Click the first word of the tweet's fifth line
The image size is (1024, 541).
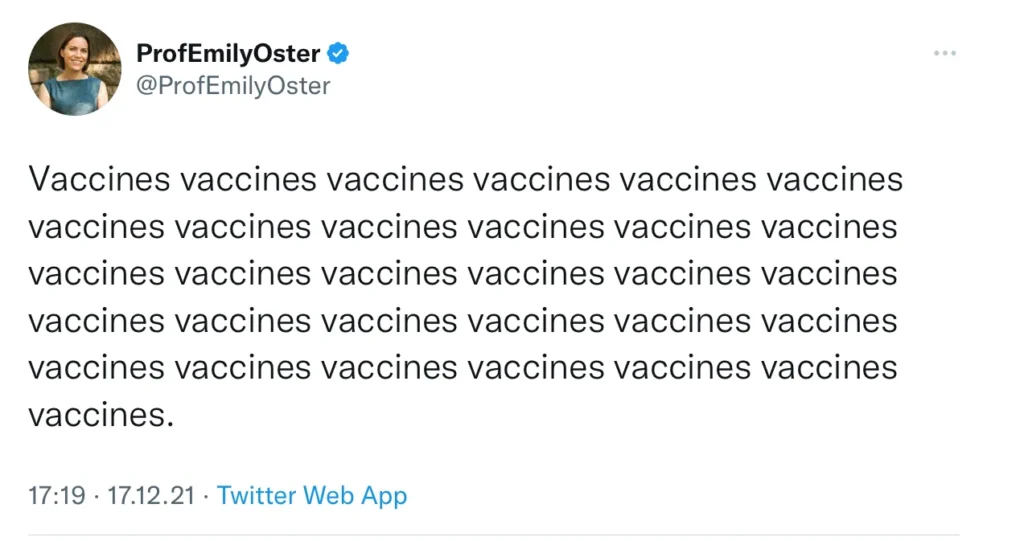[96, 369]
